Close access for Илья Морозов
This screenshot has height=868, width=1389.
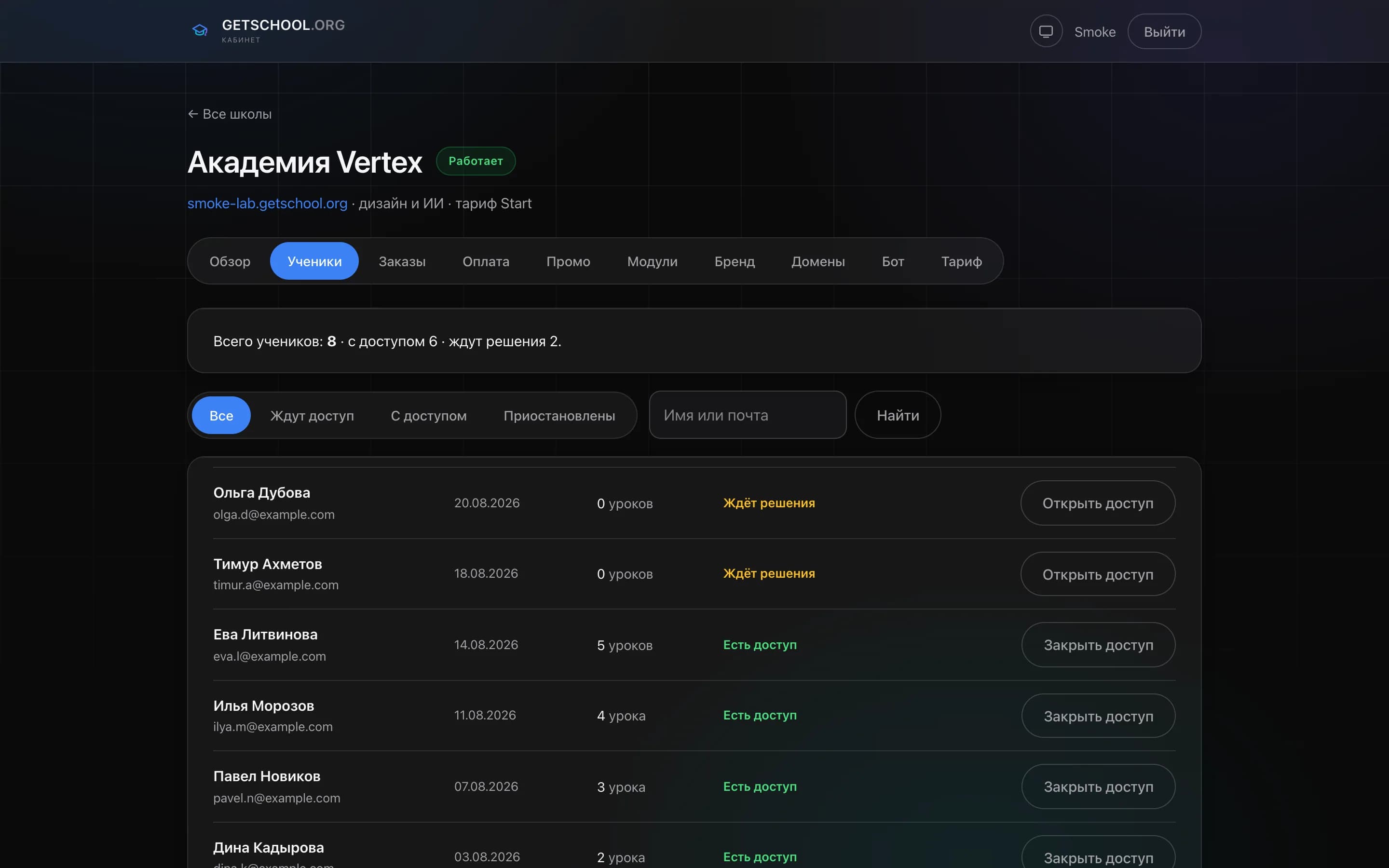(x=1098, y=716)
